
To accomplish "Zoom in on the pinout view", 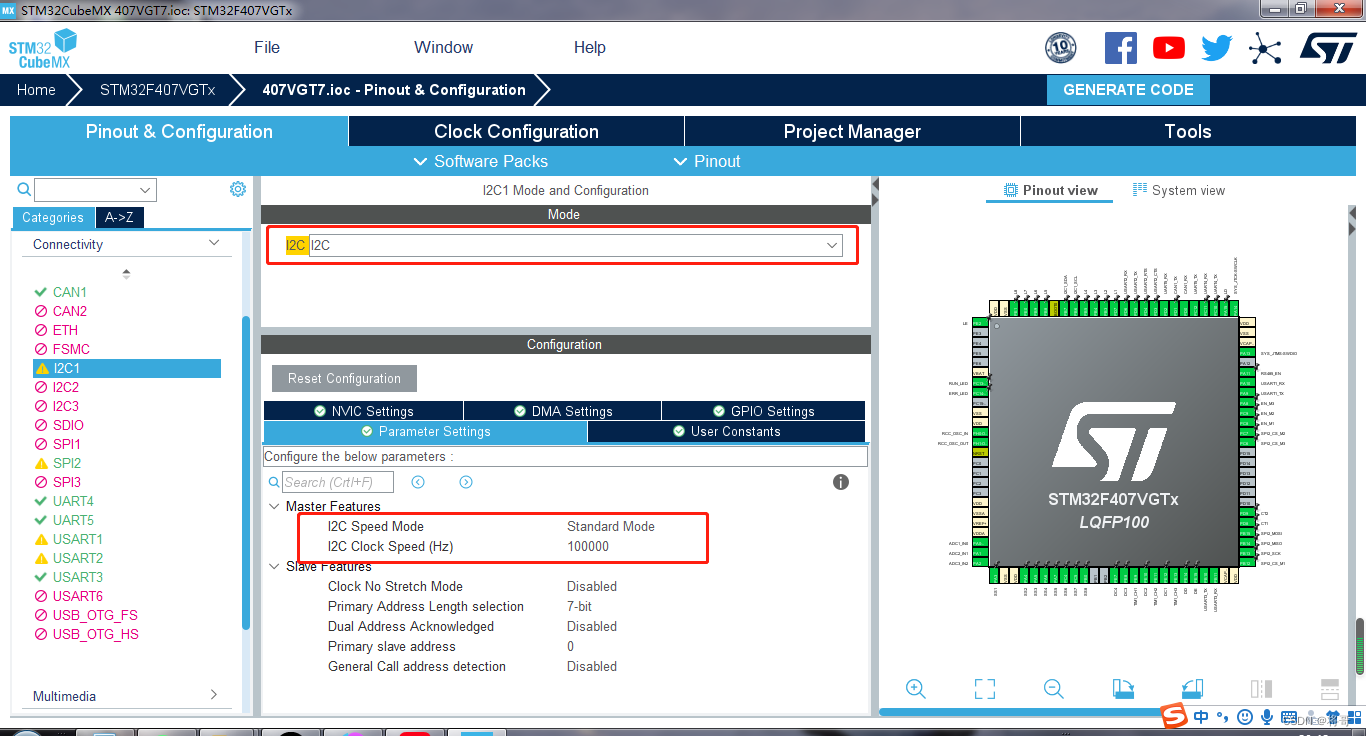I will pos(915,689).
